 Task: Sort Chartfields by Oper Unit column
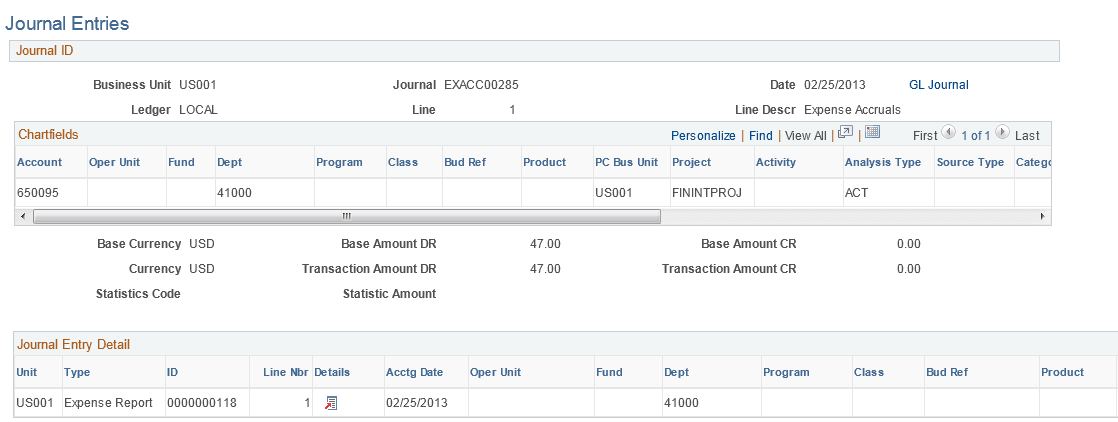pyautogui.click(x=113, y=162)
